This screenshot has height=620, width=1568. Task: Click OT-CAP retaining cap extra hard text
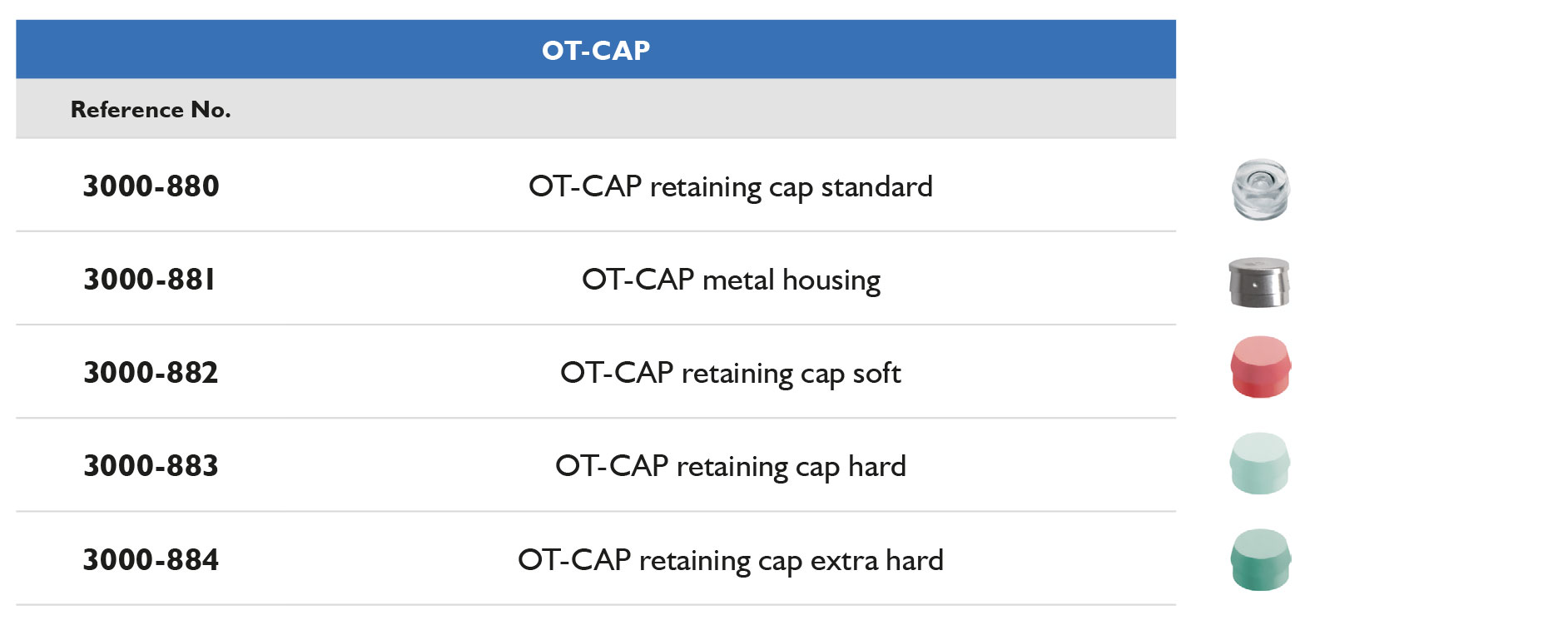click(x=730, y=561)
